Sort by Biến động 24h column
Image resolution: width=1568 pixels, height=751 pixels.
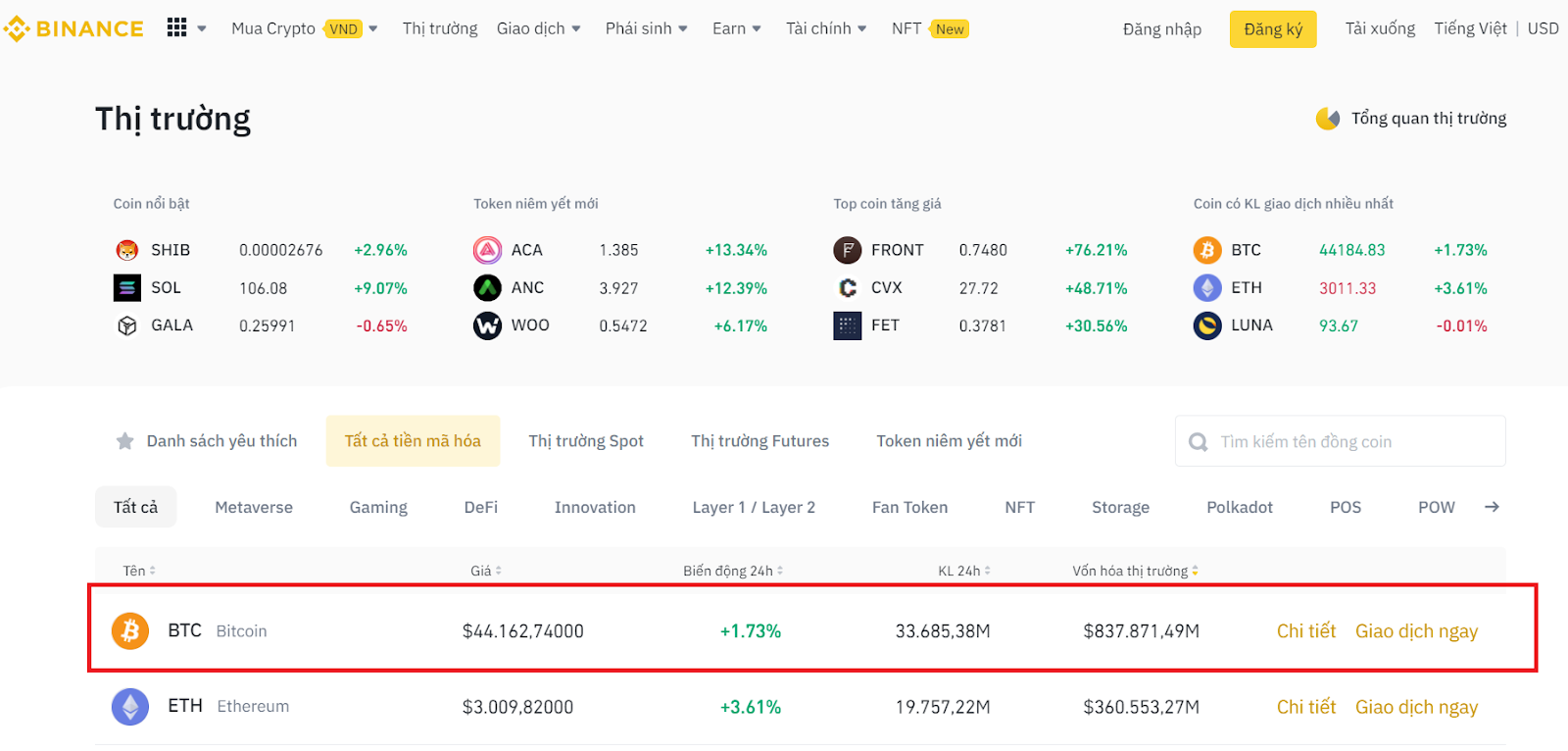pyautogui.click(x=733, y=571)
